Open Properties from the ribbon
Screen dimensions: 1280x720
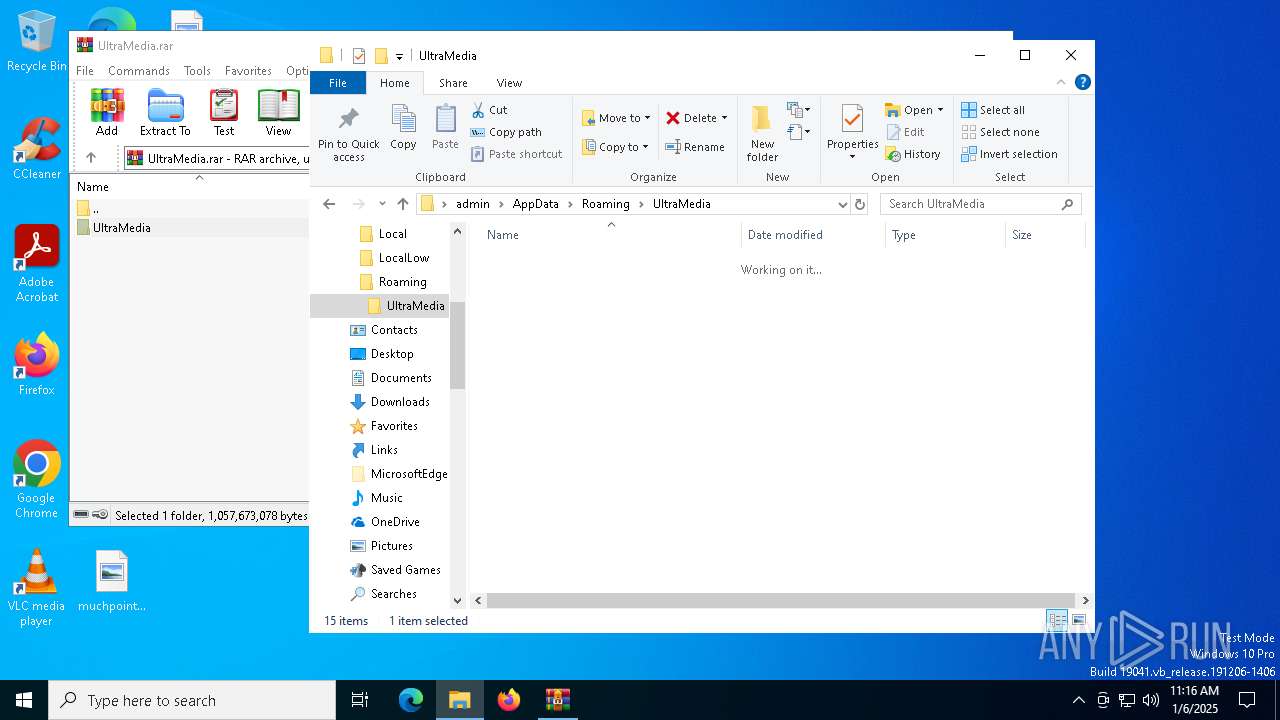(852, 124)
